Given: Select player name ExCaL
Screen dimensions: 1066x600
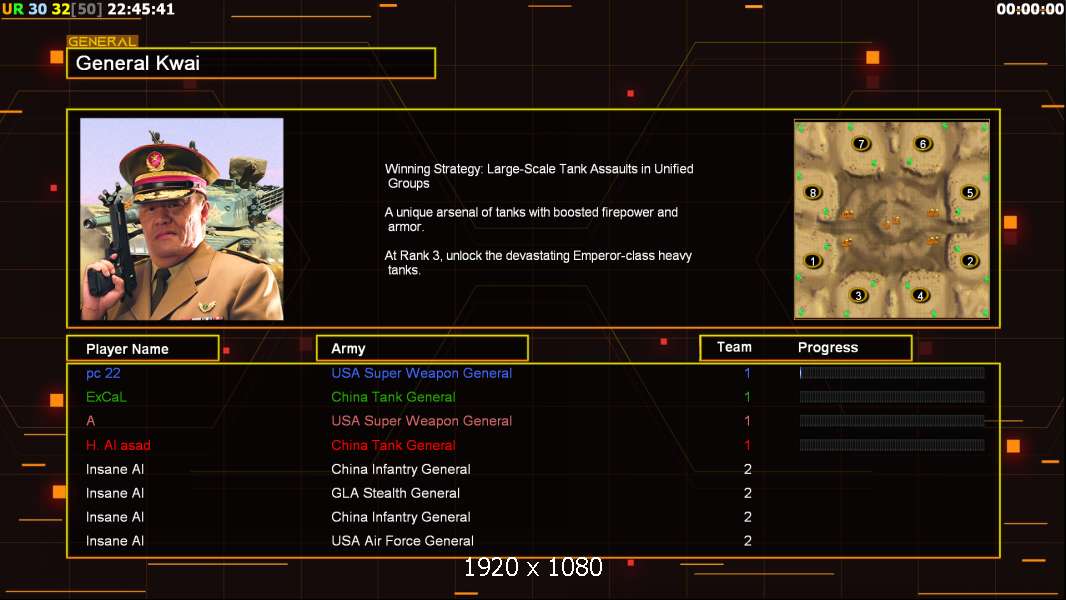Looking at the screenshot, I should tap(106, 397).
